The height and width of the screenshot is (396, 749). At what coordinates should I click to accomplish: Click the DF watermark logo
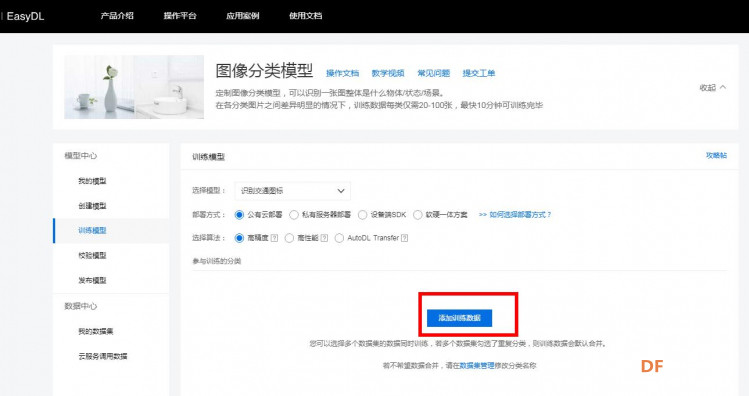652,366
